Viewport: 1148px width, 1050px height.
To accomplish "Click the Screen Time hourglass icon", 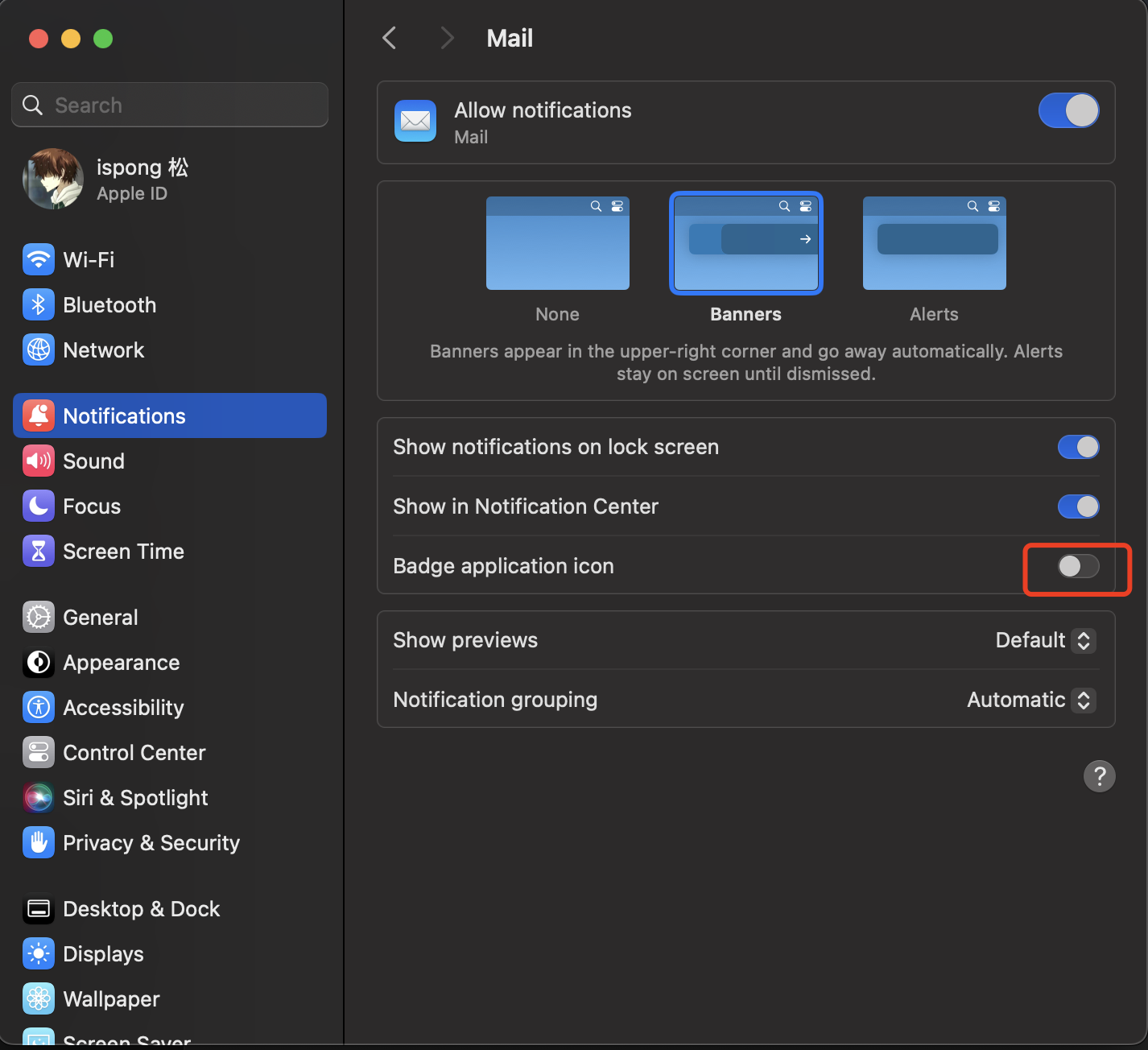I will [39, 551].
